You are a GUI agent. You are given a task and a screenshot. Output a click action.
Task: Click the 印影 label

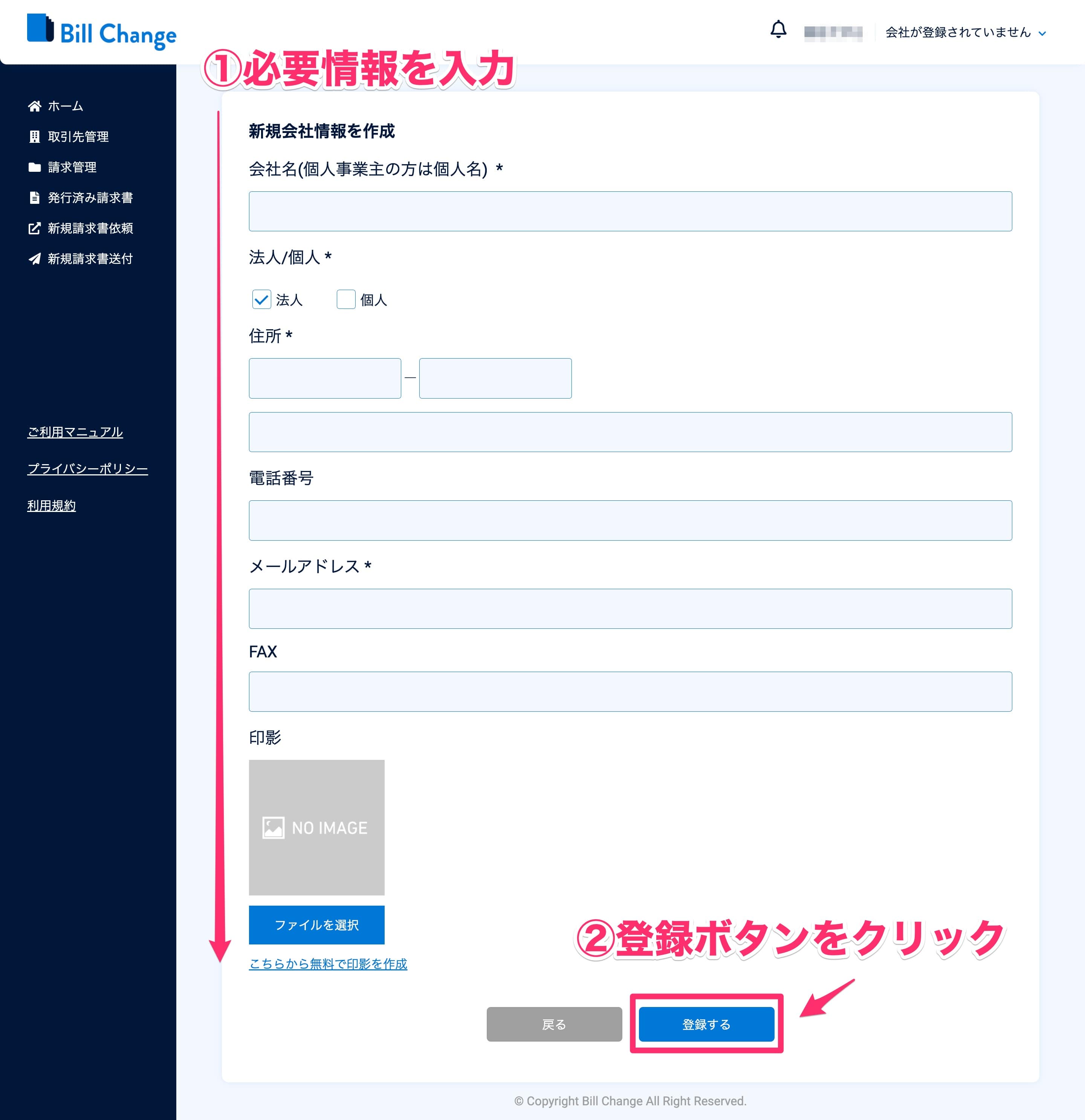click(x=265, y=738)
